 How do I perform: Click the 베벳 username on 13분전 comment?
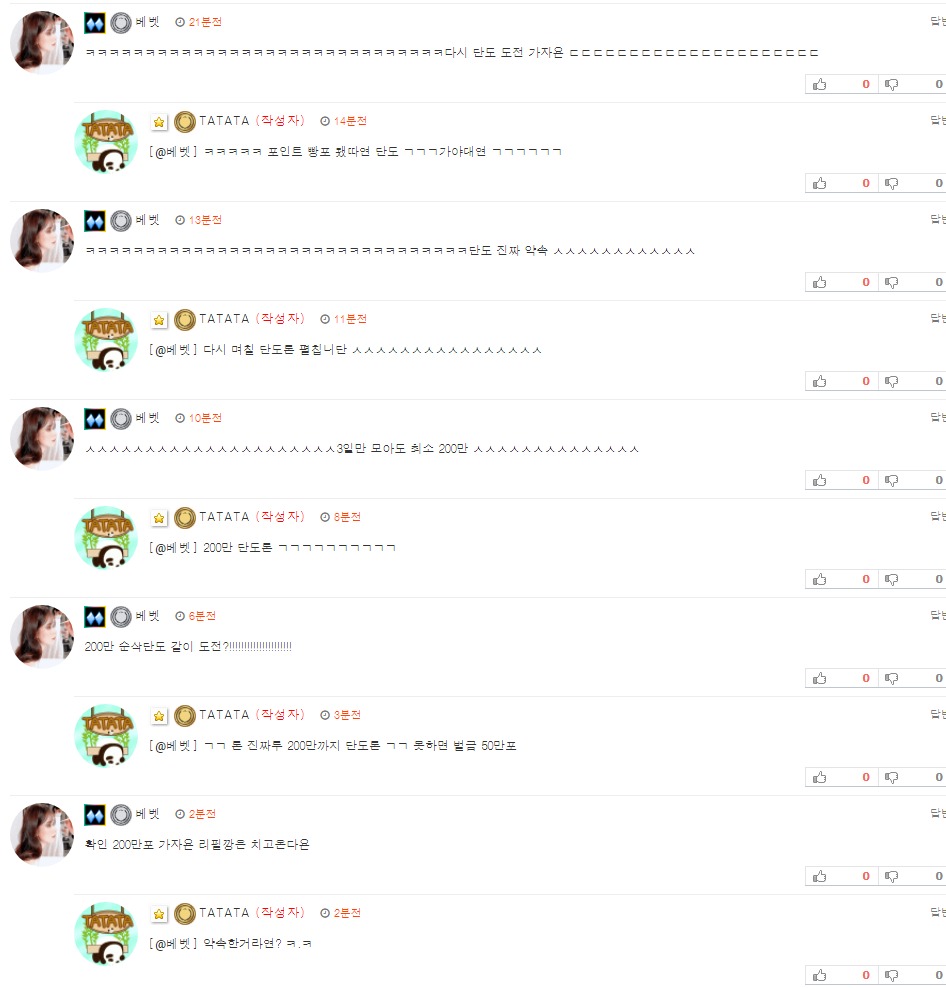click(x=147, y=220)
